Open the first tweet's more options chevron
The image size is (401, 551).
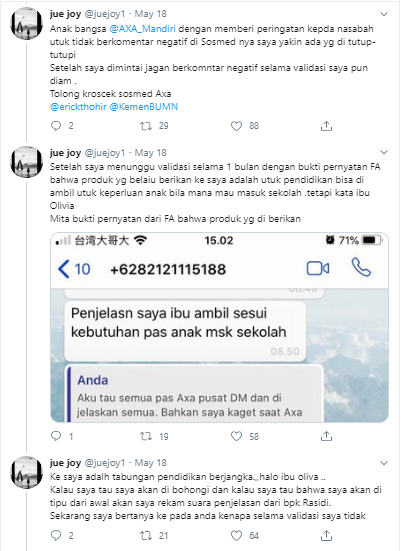384,14
